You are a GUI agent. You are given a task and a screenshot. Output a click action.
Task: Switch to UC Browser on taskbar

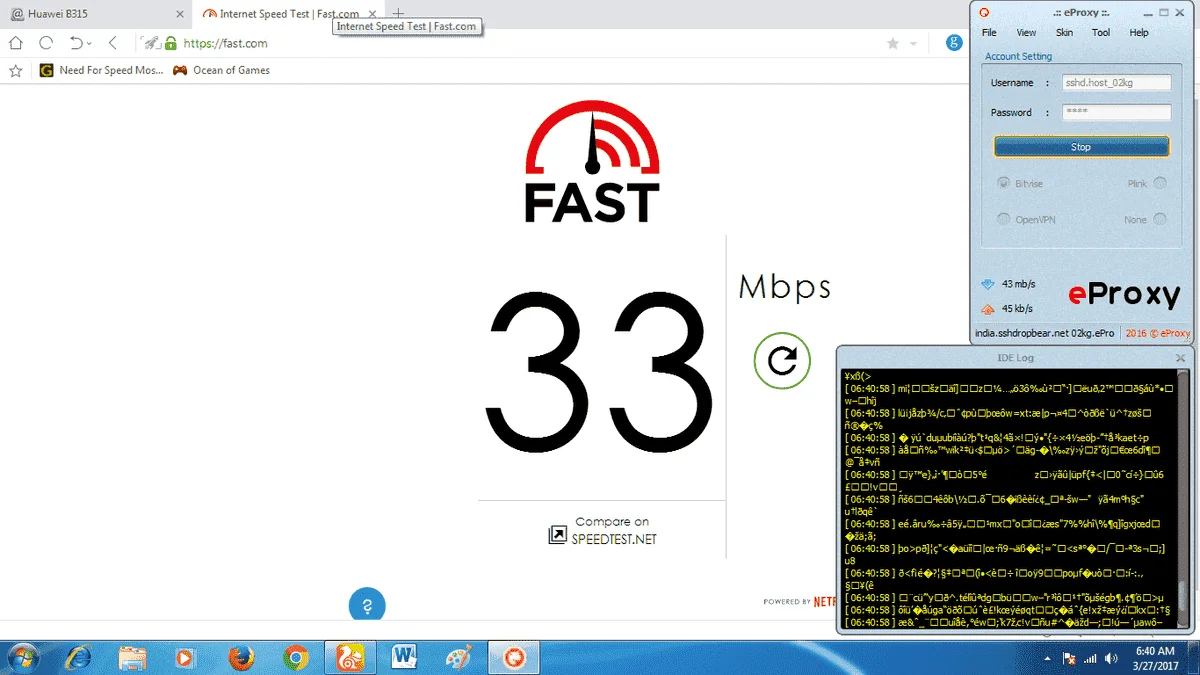click(x=350, y=657)
